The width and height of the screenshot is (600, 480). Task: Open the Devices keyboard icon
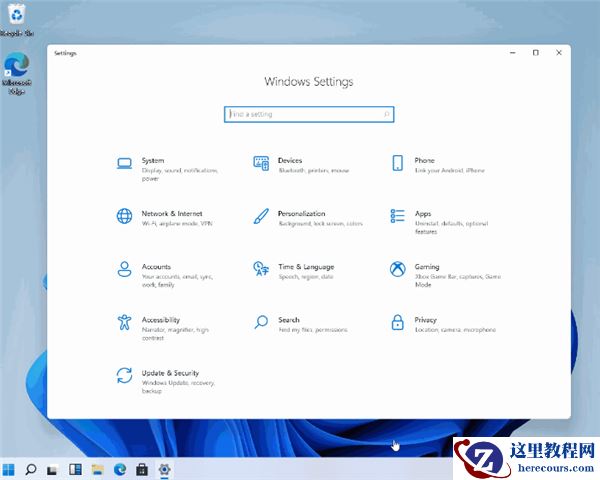[261, 163]
